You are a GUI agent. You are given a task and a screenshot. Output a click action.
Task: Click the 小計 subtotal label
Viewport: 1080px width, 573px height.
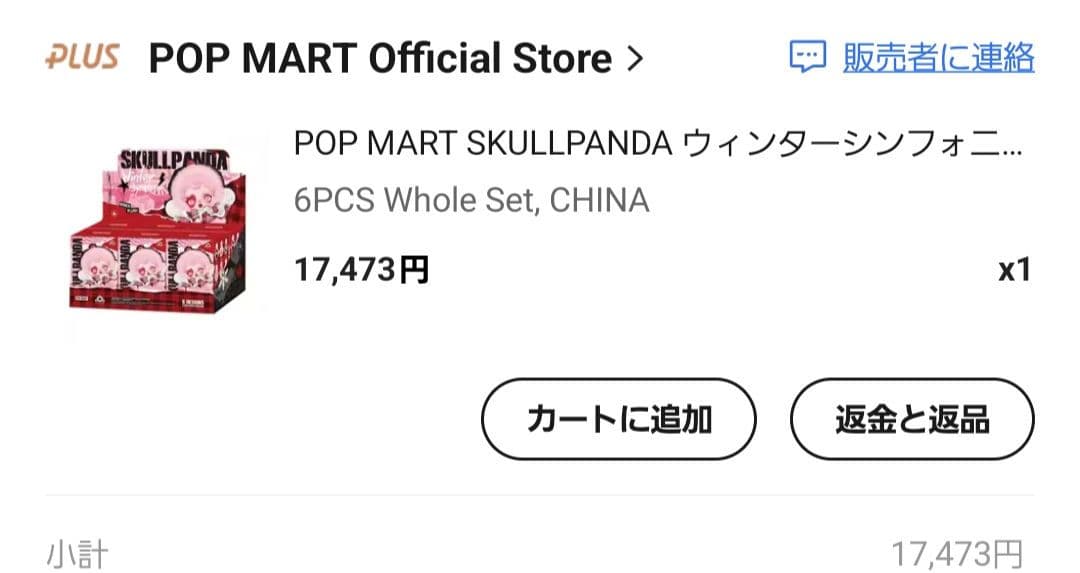[77, 553]
